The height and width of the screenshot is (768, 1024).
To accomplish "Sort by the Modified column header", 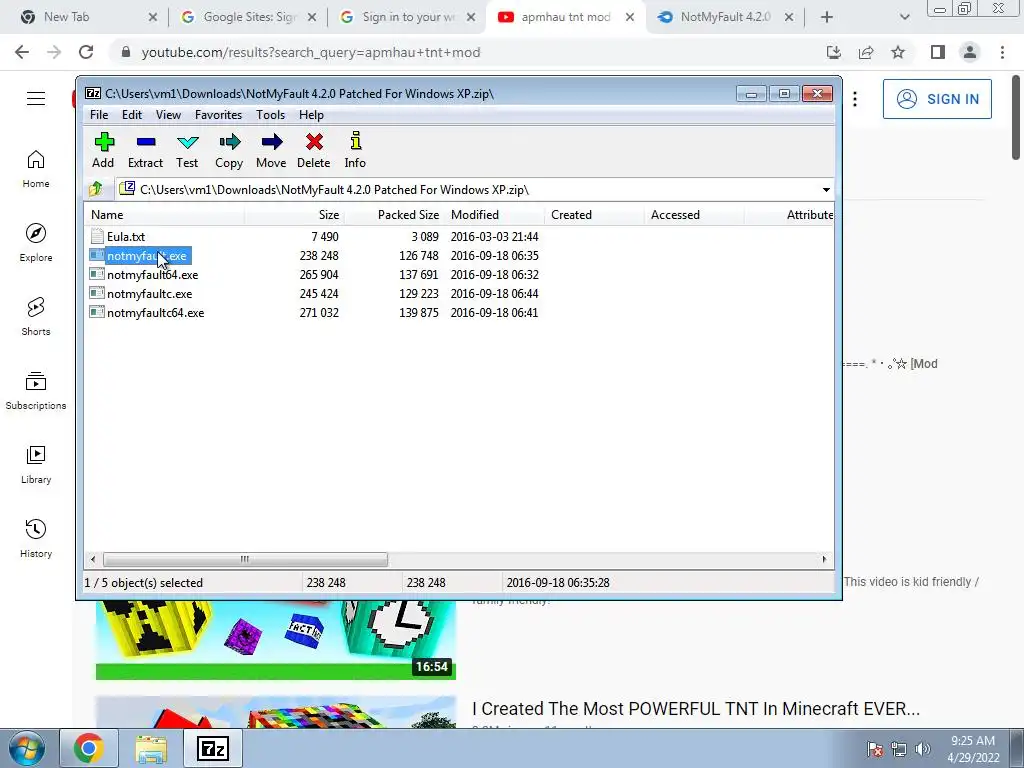I will pyautogui.click(x=494, y=215).
